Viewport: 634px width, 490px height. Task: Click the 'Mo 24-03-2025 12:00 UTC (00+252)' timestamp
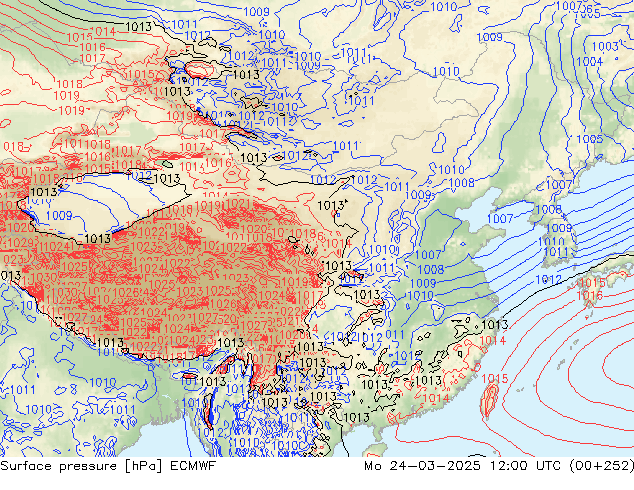pyautogui.click(x=499, y=466)
